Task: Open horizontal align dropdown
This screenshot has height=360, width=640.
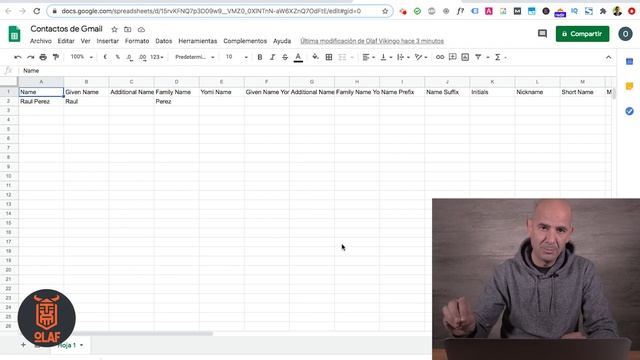Action: click(x=369, y=57)
